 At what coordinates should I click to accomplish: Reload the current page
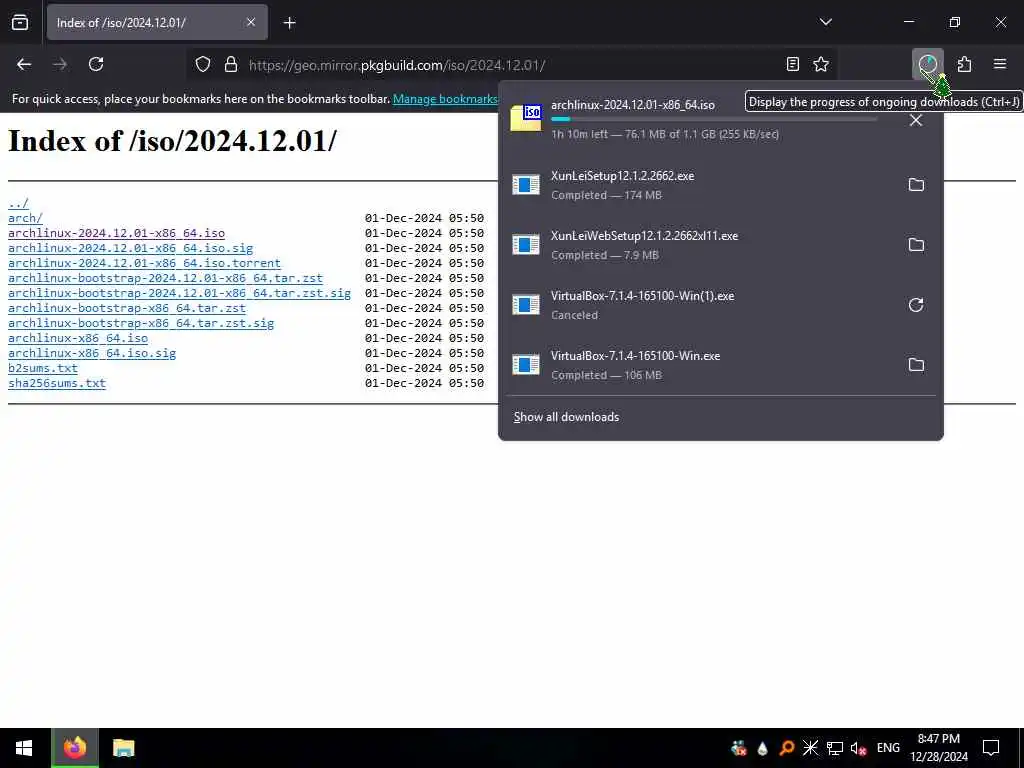point(96,64)
